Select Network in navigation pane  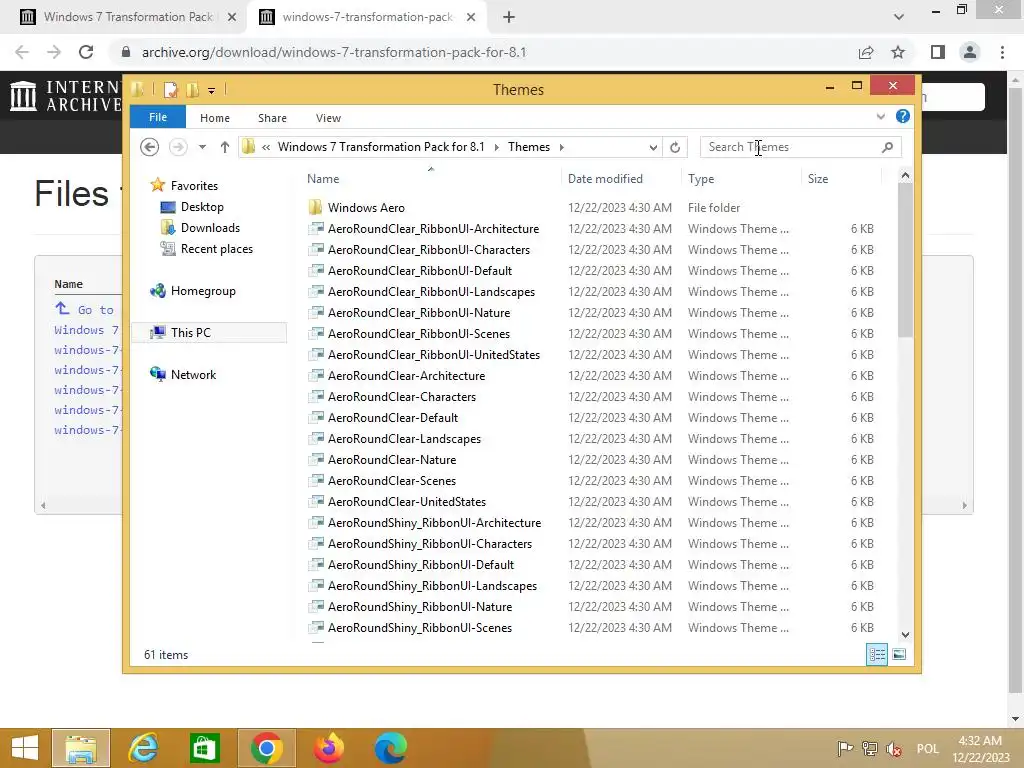click(x=183, y=375)
